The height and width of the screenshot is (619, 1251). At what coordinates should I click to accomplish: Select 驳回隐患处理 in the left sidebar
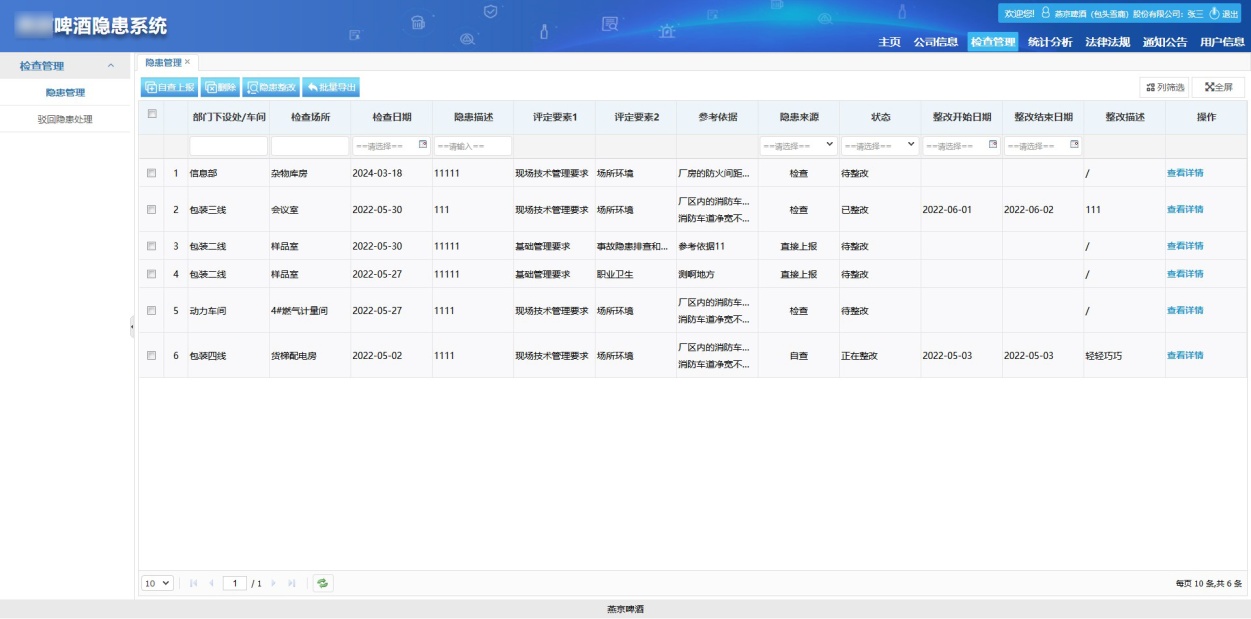(x=65, y=120)
